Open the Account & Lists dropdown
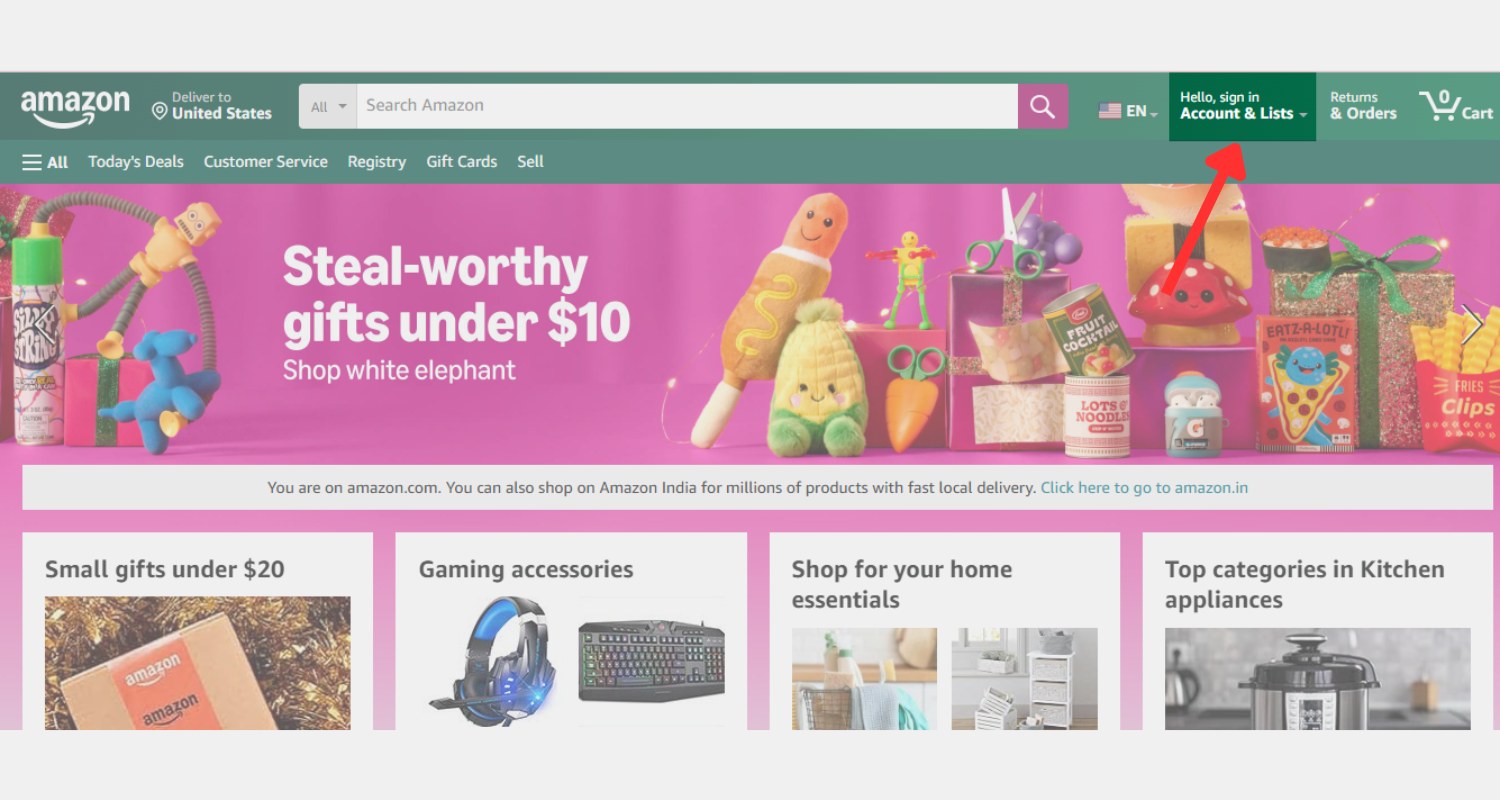This screenshot has width=1500, height=800. pos(1243,106)
